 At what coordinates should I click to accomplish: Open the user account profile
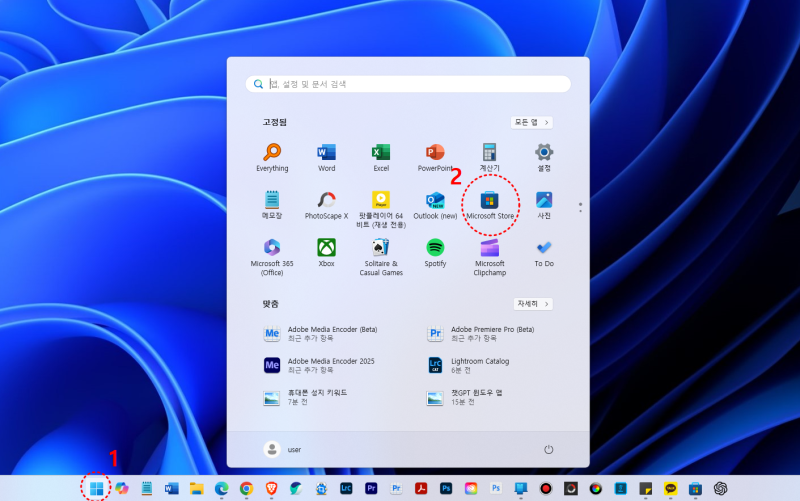click(x=282, y=449)
